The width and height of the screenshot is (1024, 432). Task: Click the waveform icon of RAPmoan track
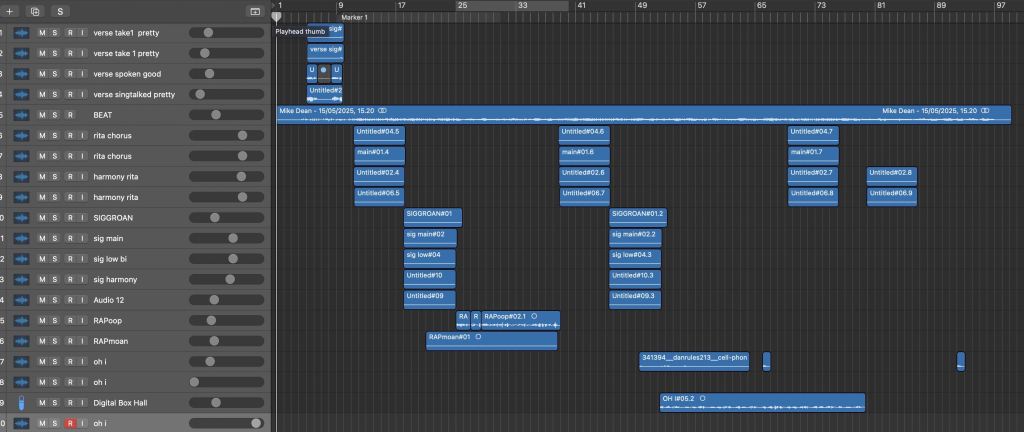pos(20,341)
